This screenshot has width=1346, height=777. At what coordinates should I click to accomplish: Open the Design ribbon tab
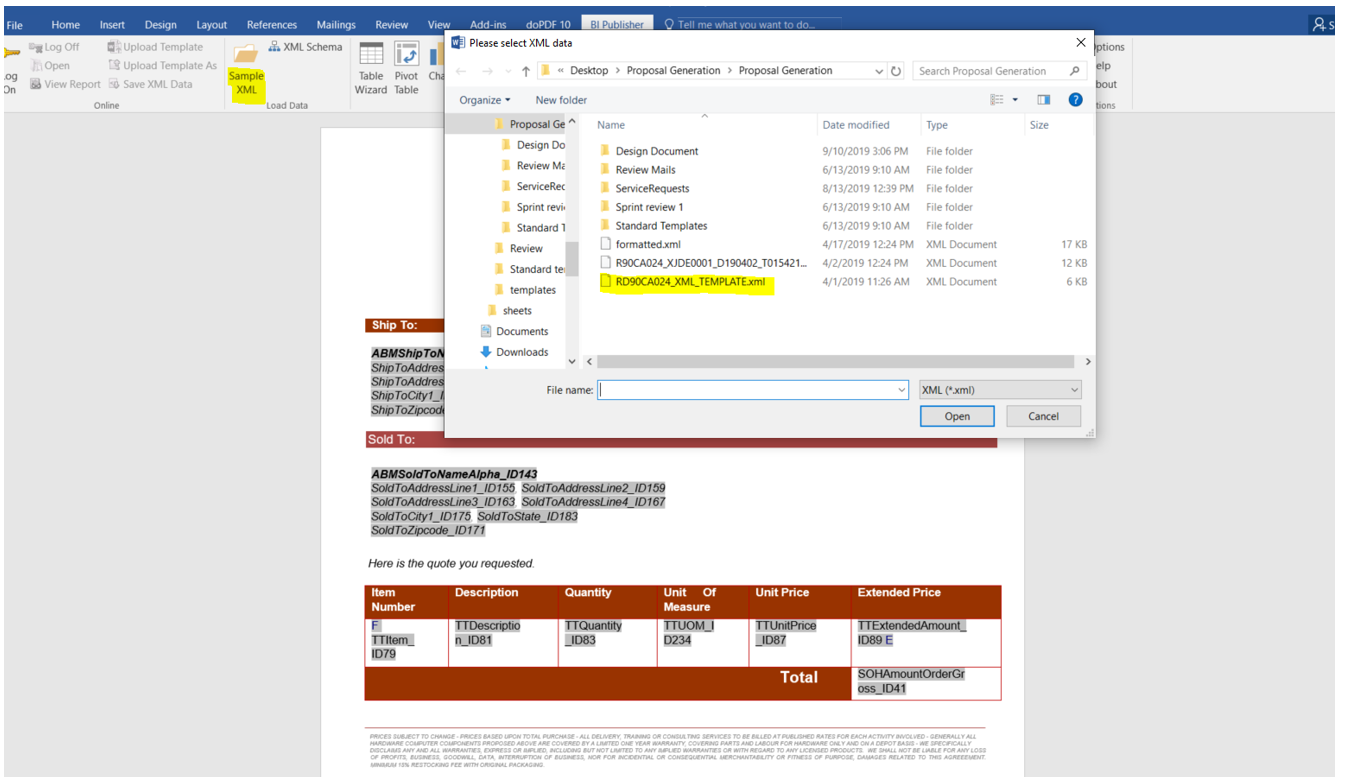pos(160,25)
